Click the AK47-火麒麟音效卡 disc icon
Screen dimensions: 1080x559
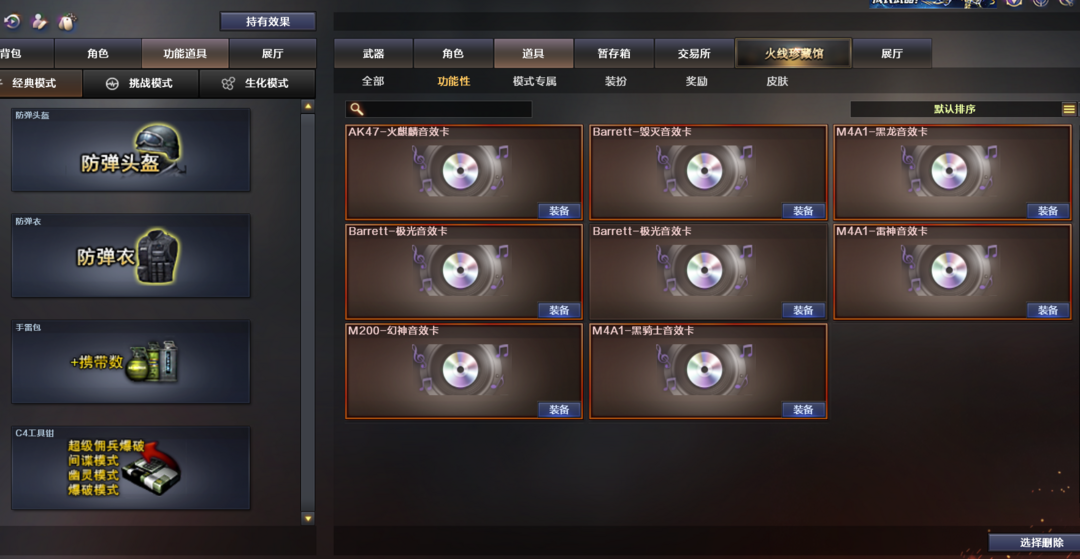(460, 171)
